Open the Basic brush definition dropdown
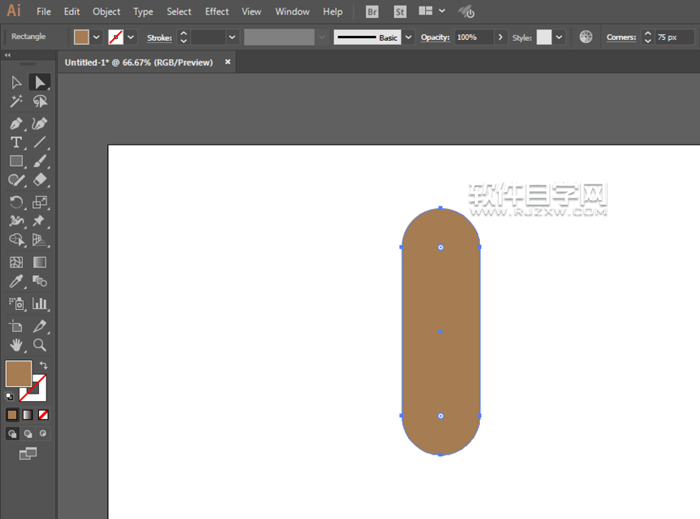This screenshot has height=519, width=700. [x=407, y=37]
